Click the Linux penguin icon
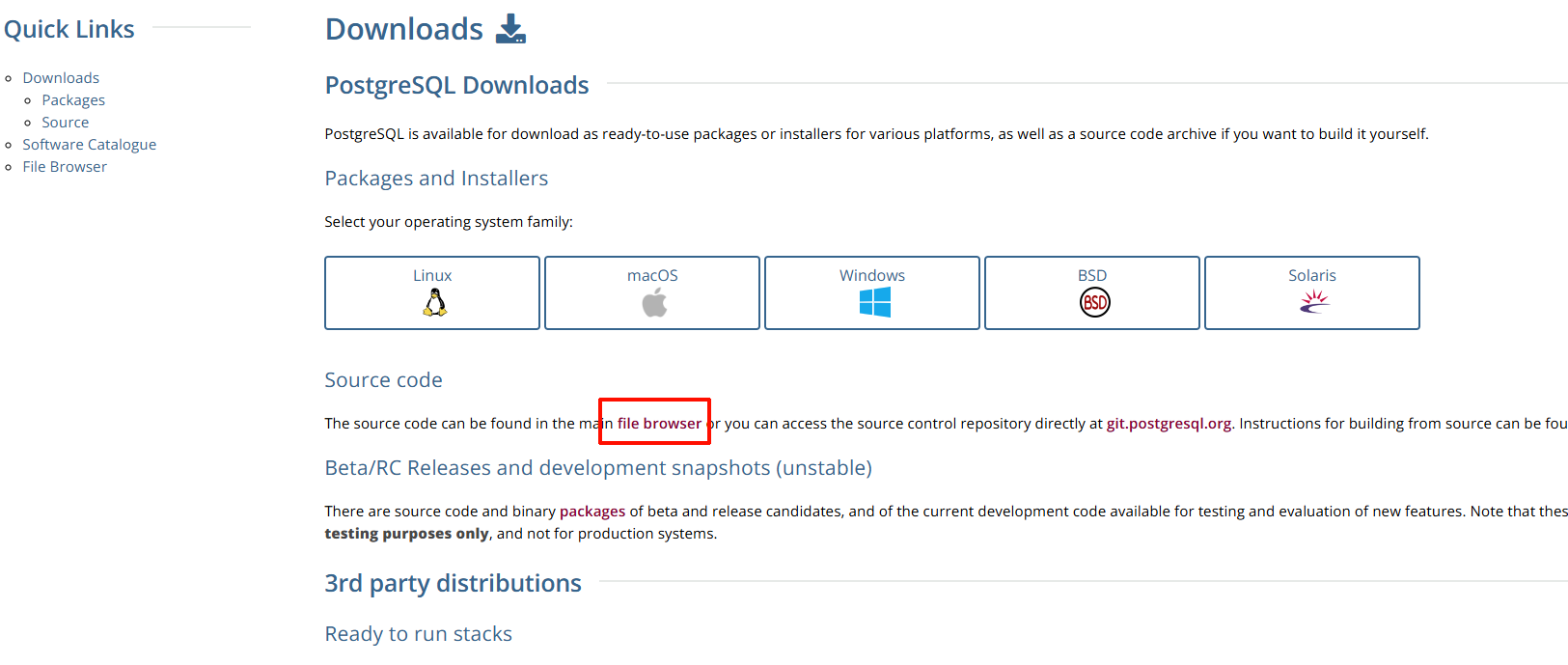Screen dimensions: 1568x665 click(x=435, y=303)
